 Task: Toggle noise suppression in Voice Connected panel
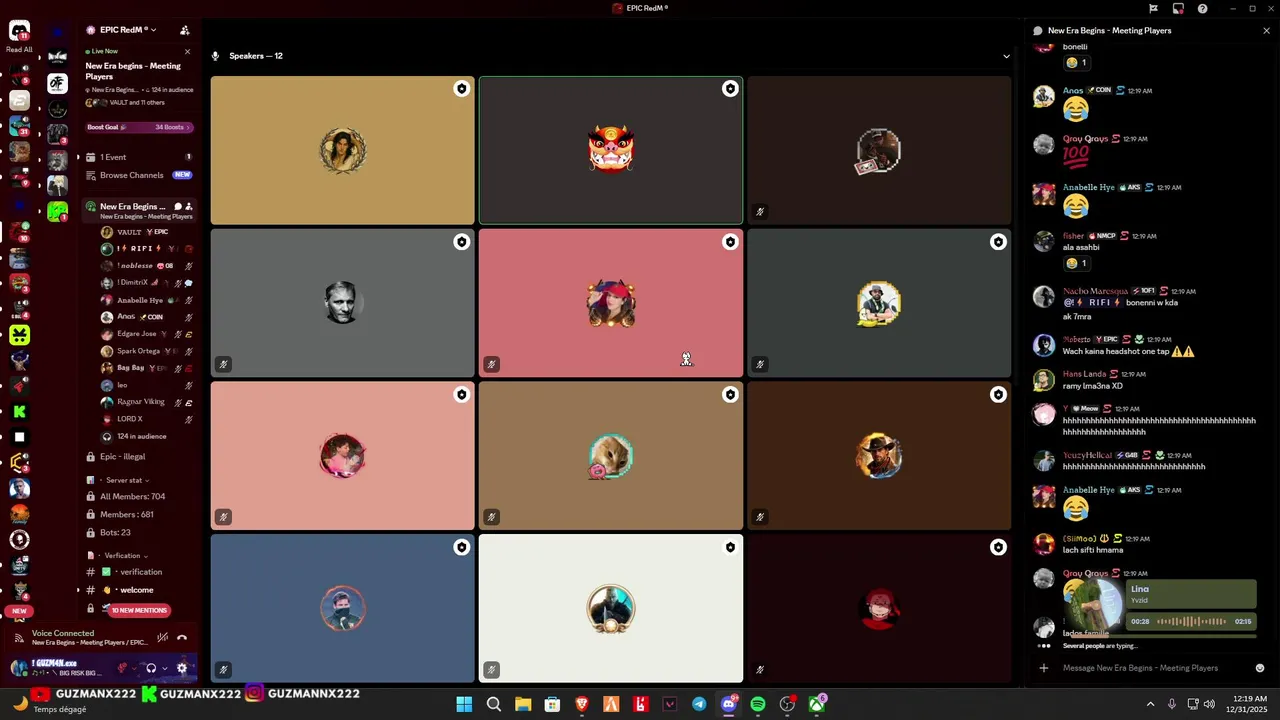(162, 637)
